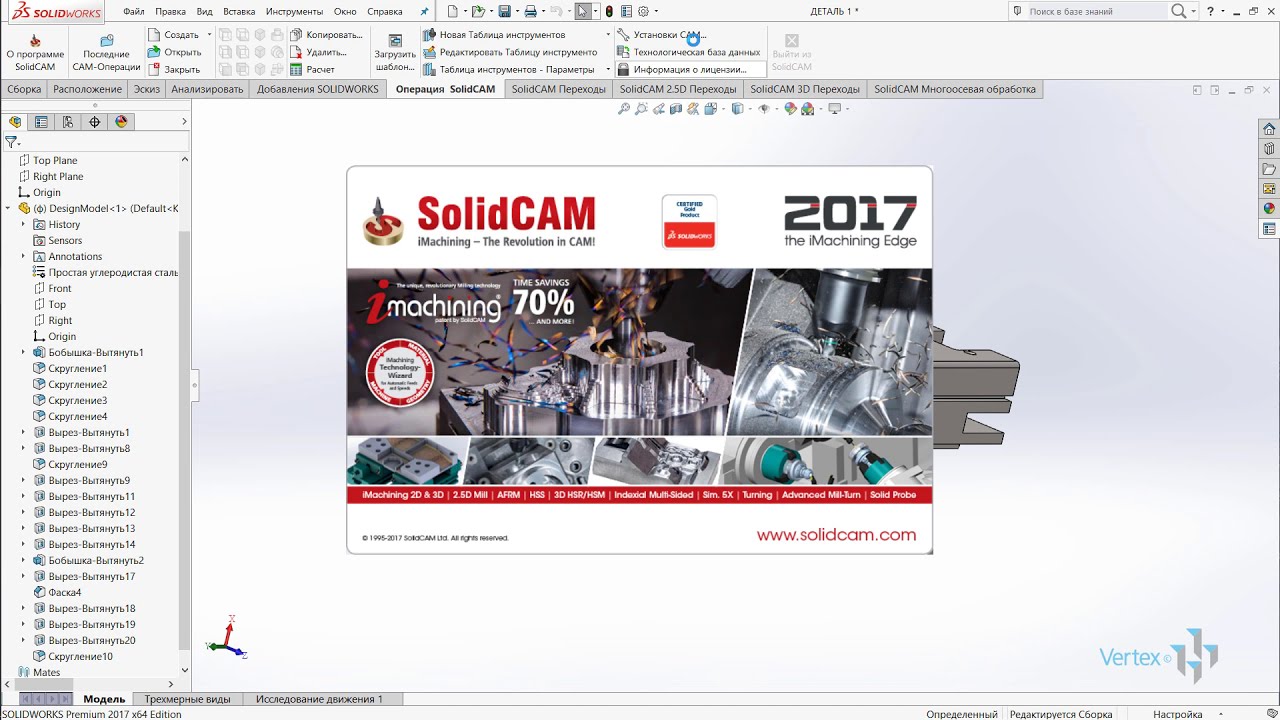Open Технологическая база данных
Image resolution: width=1280 pixels, height=720 pixels.
coord(689,52)
